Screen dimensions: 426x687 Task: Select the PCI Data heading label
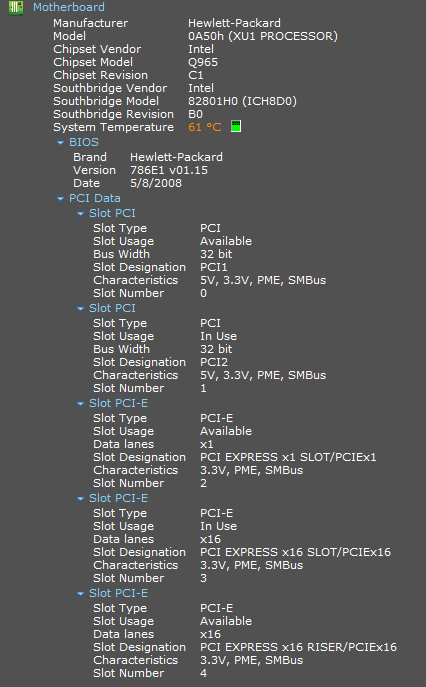click(95, 198)
